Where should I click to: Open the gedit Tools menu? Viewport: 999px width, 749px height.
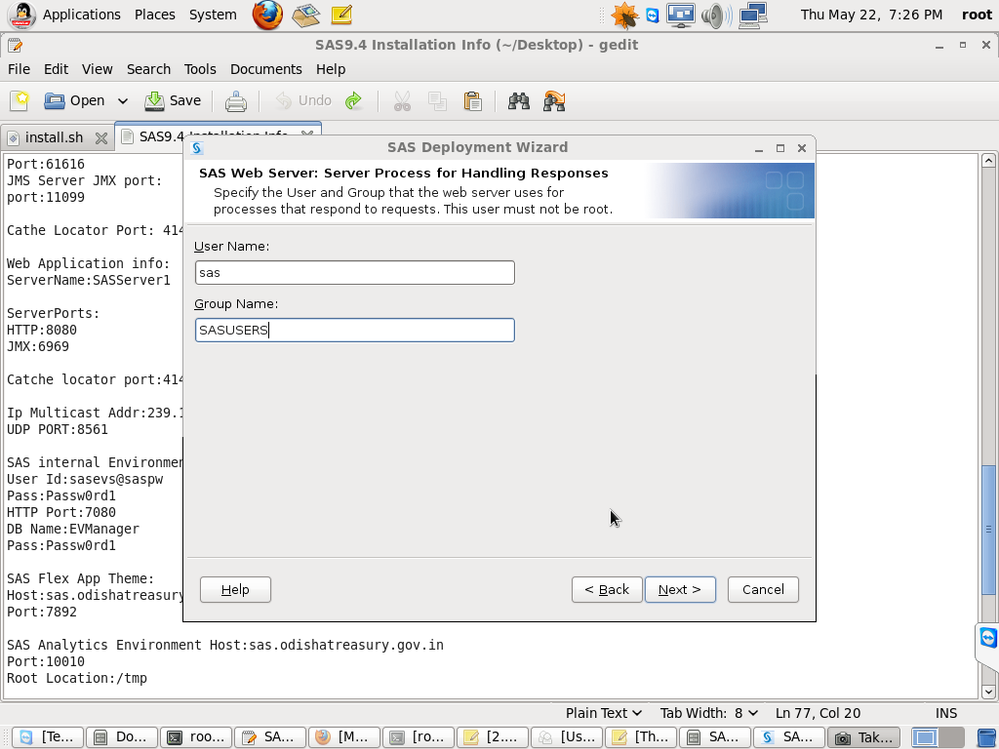200,69
